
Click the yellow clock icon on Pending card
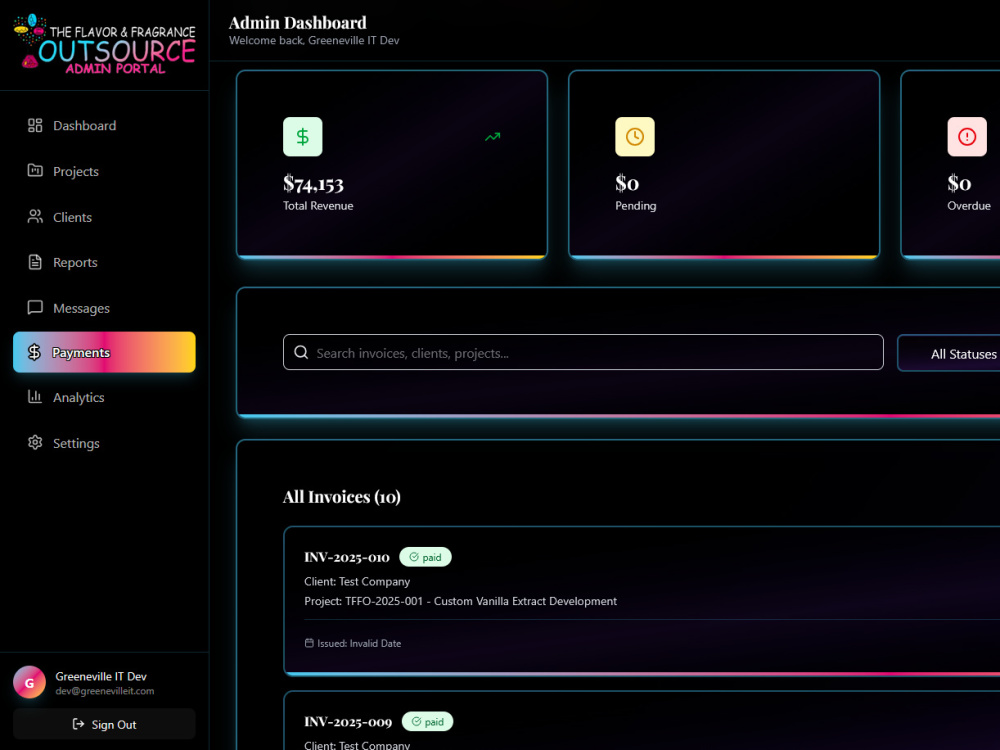(x=635, y=136)
